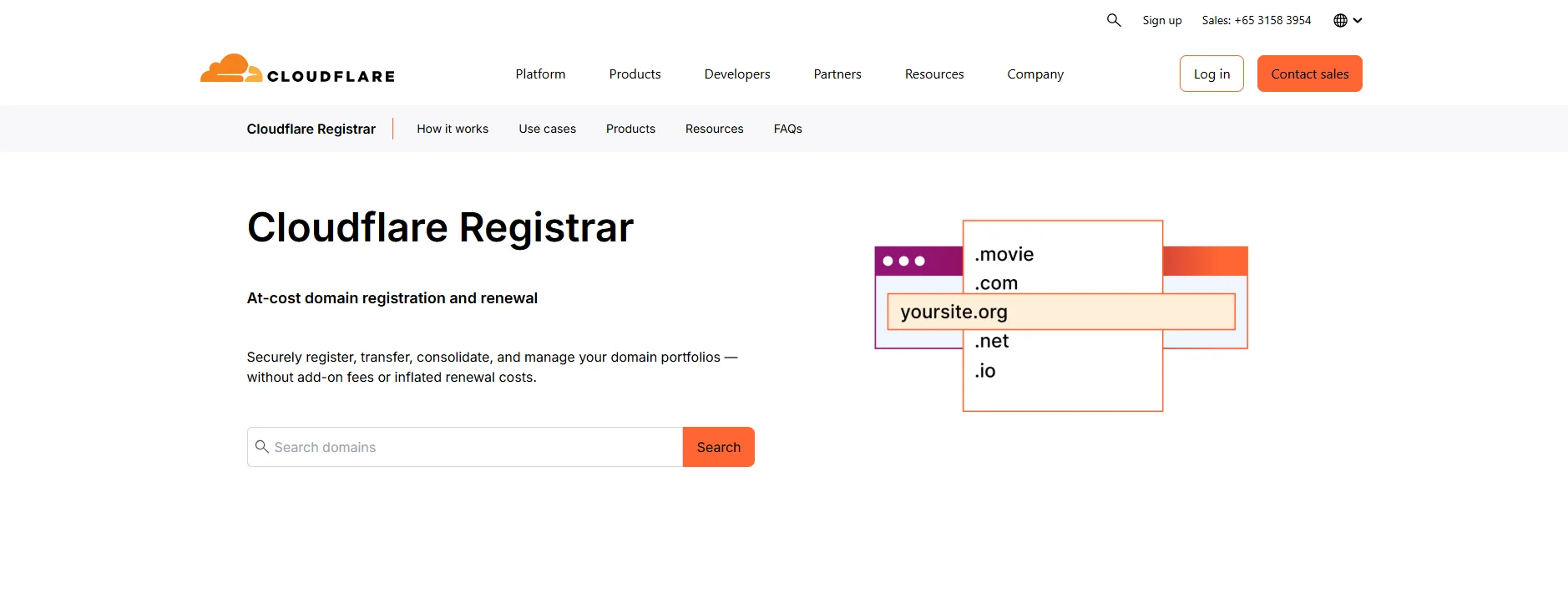Click the Sign up link
1568x594 pixels.
[1162, 20]
